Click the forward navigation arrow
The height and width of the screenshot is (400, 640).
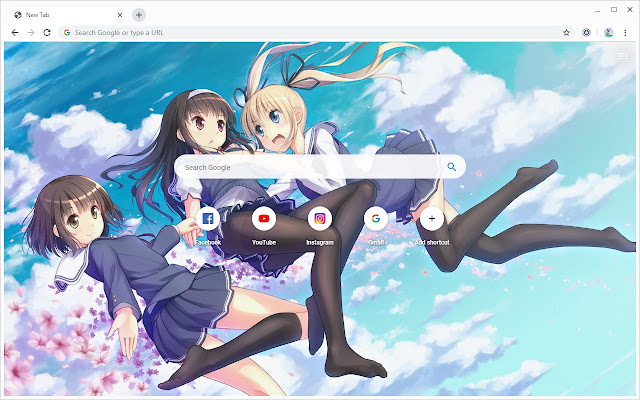tap(31, 33)
